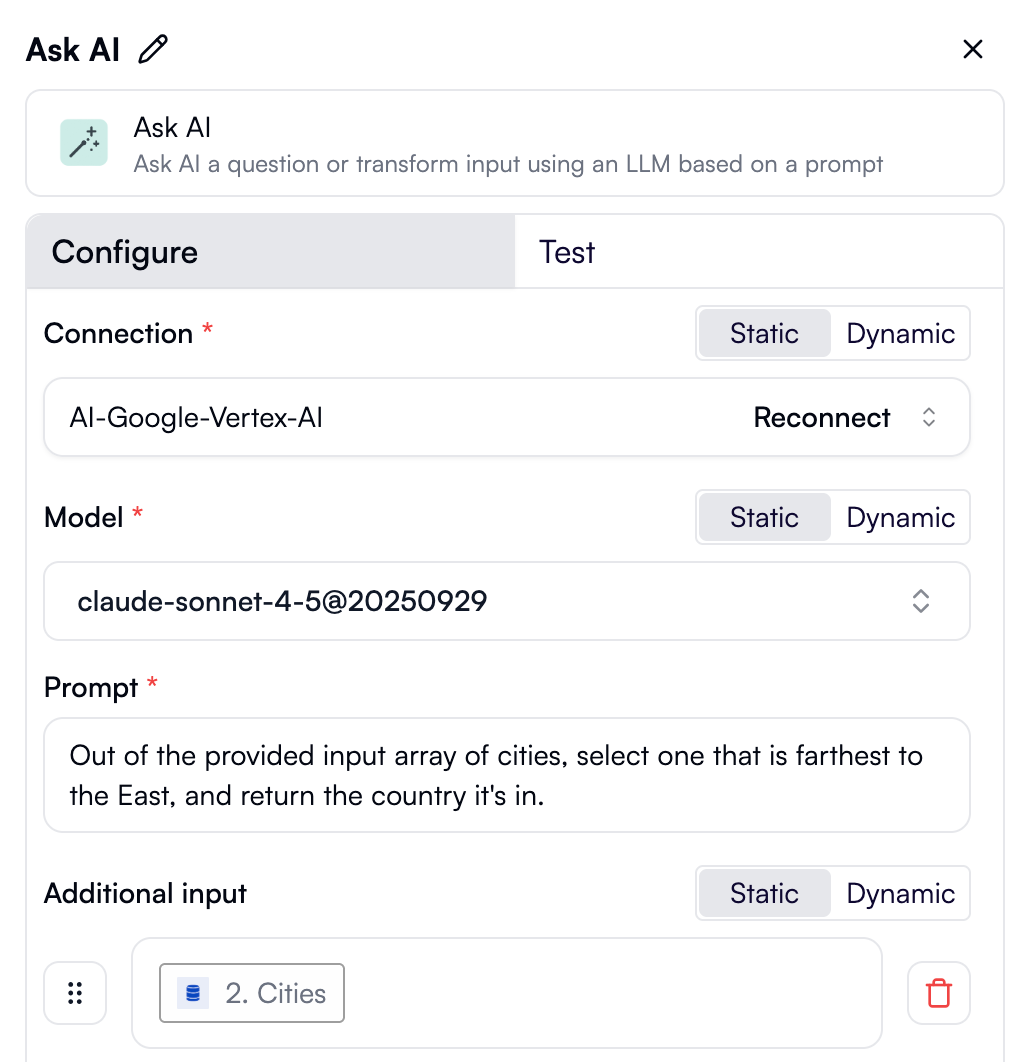
Task: Set Model mode to Dynamic
Action: tap(899, 517)
